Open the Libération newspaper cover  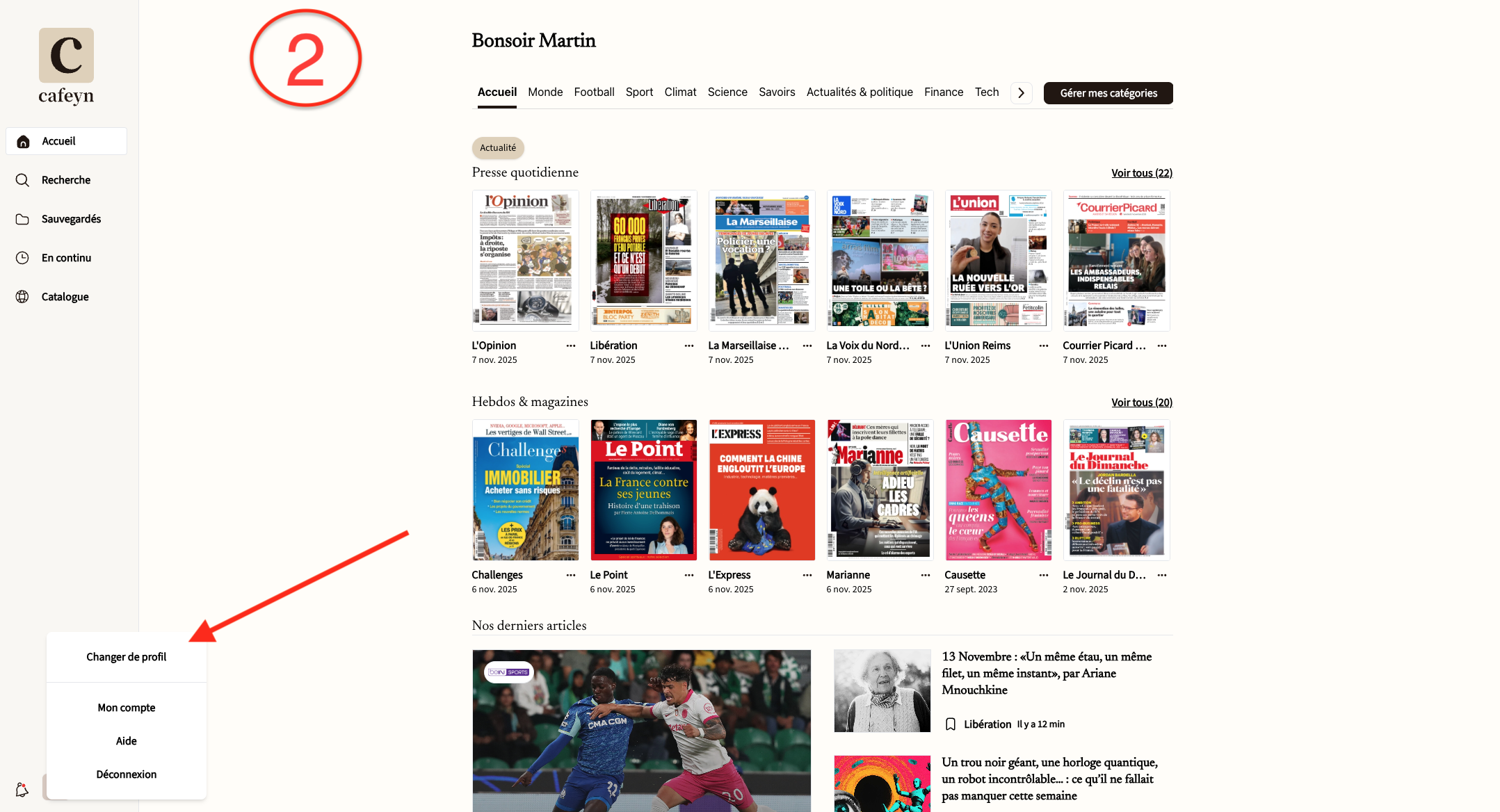(643, 261)
